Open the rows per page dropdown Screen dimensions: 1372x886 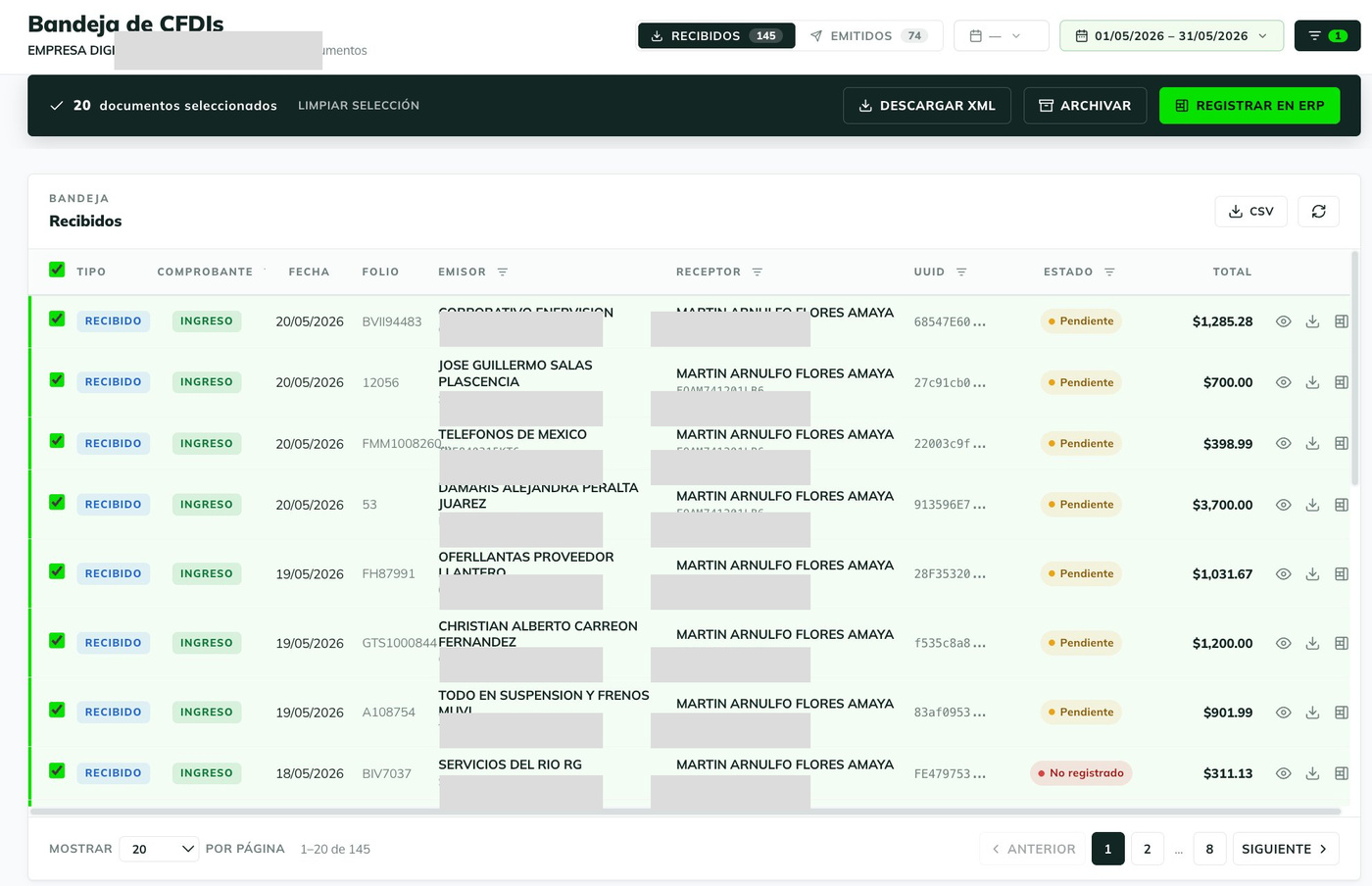pos(160,849)
